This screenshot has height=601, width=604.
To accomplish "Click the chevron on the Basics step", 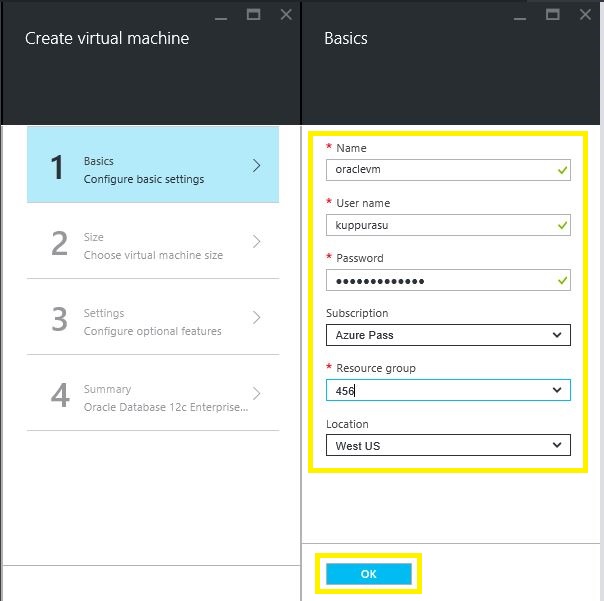I will 257,166.
